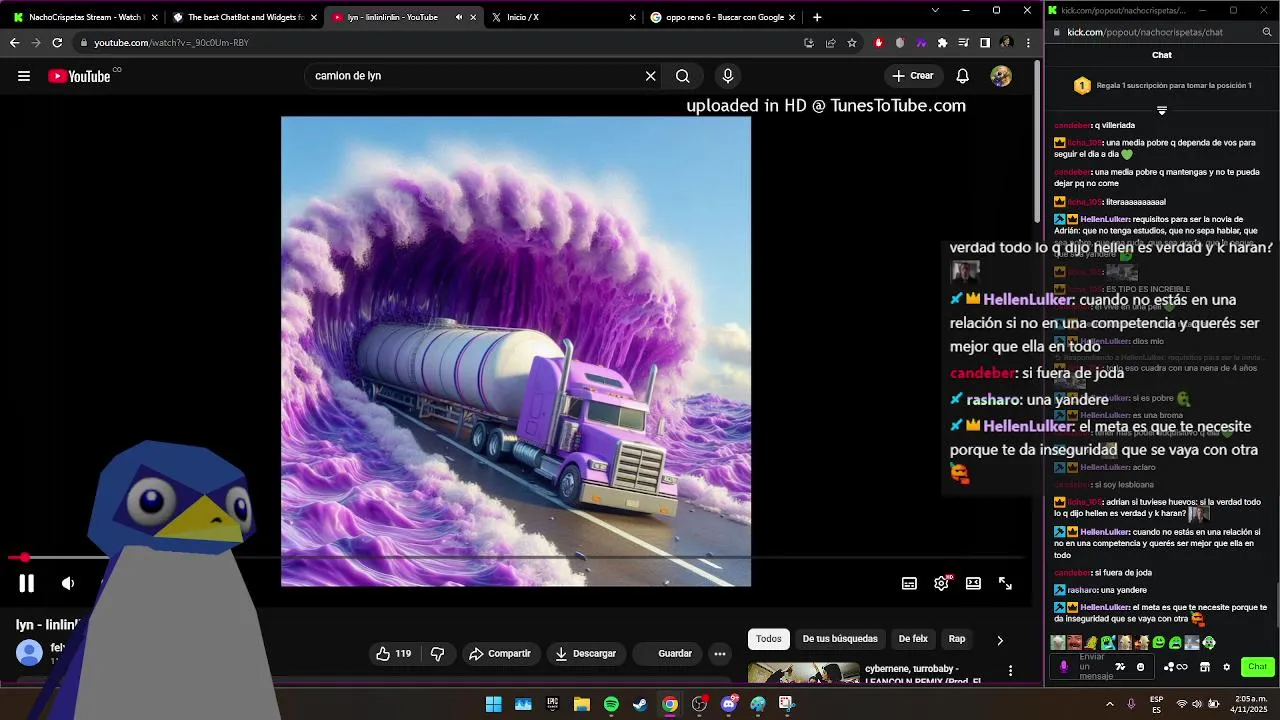Open Chrome media controls icon
This screenshot has width=1280, height=720.
(x=963, y=43)
